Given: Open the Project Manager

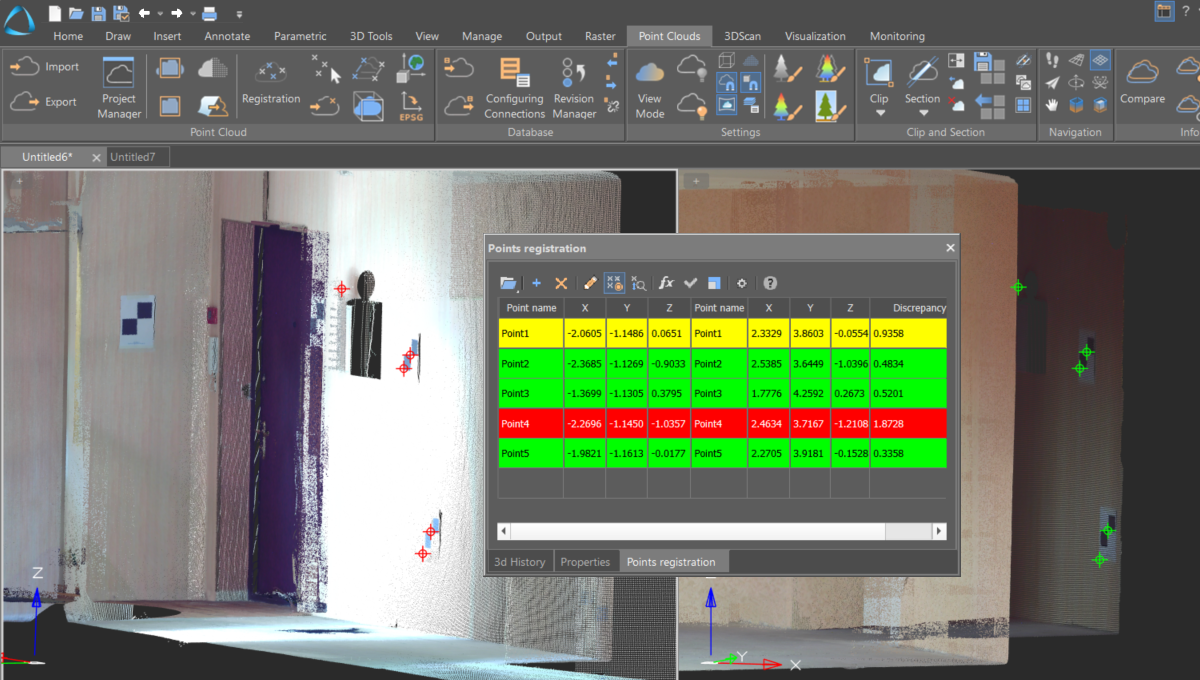Looking at the screenshot, I should [119, 88].
